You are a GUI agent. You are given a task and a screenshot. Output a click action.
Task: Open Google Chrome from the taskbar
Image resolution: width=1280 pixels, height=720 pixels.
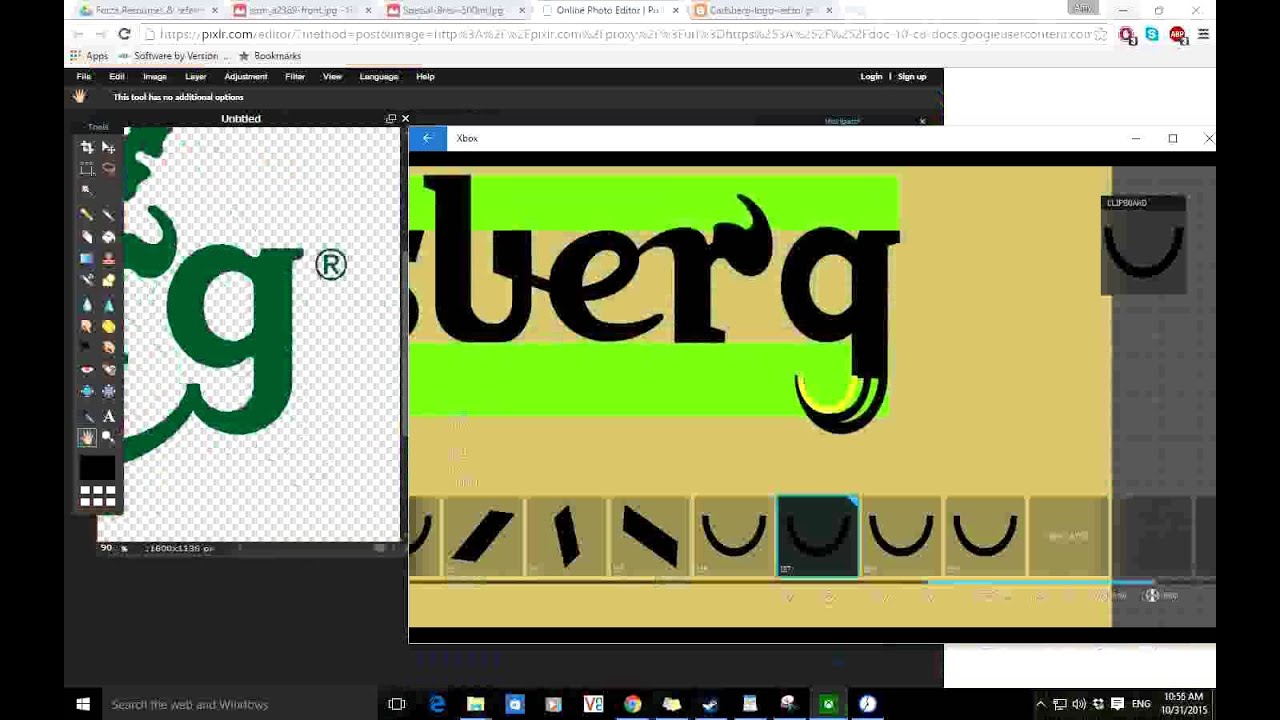coord(632,704)
